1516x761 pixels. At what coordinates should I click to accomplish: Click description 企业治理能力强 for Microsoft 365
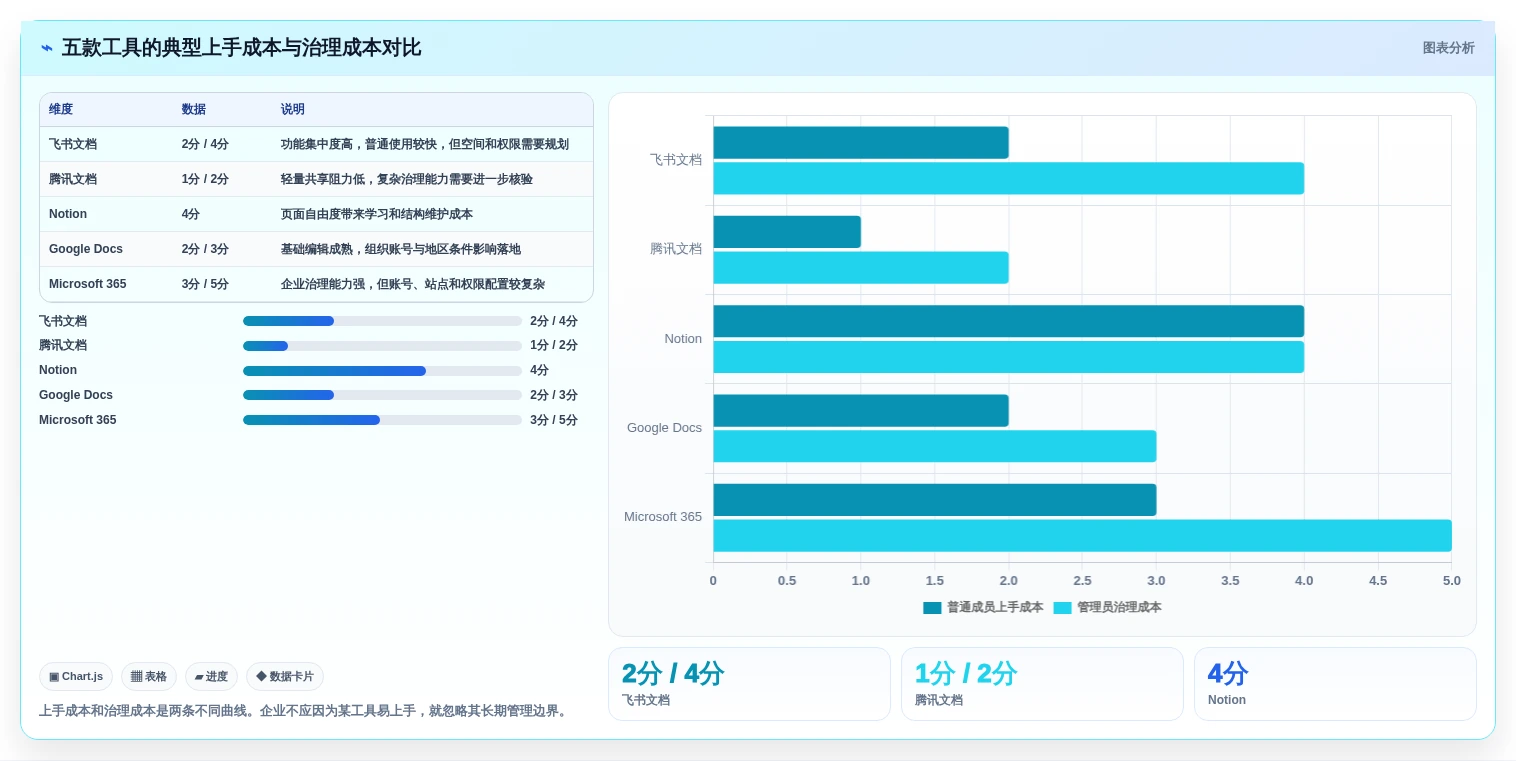coord(413,284)
